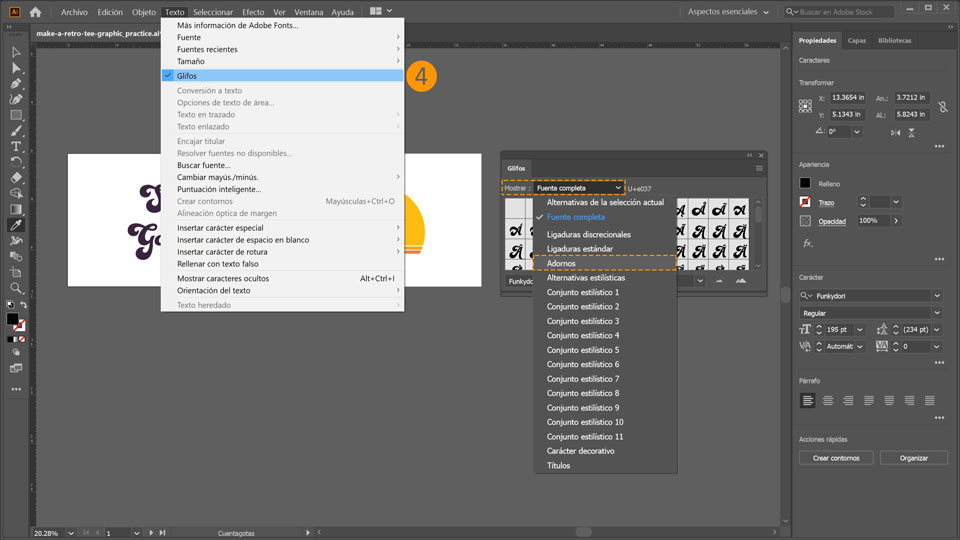Select justify with last line right

click(910, 400)
